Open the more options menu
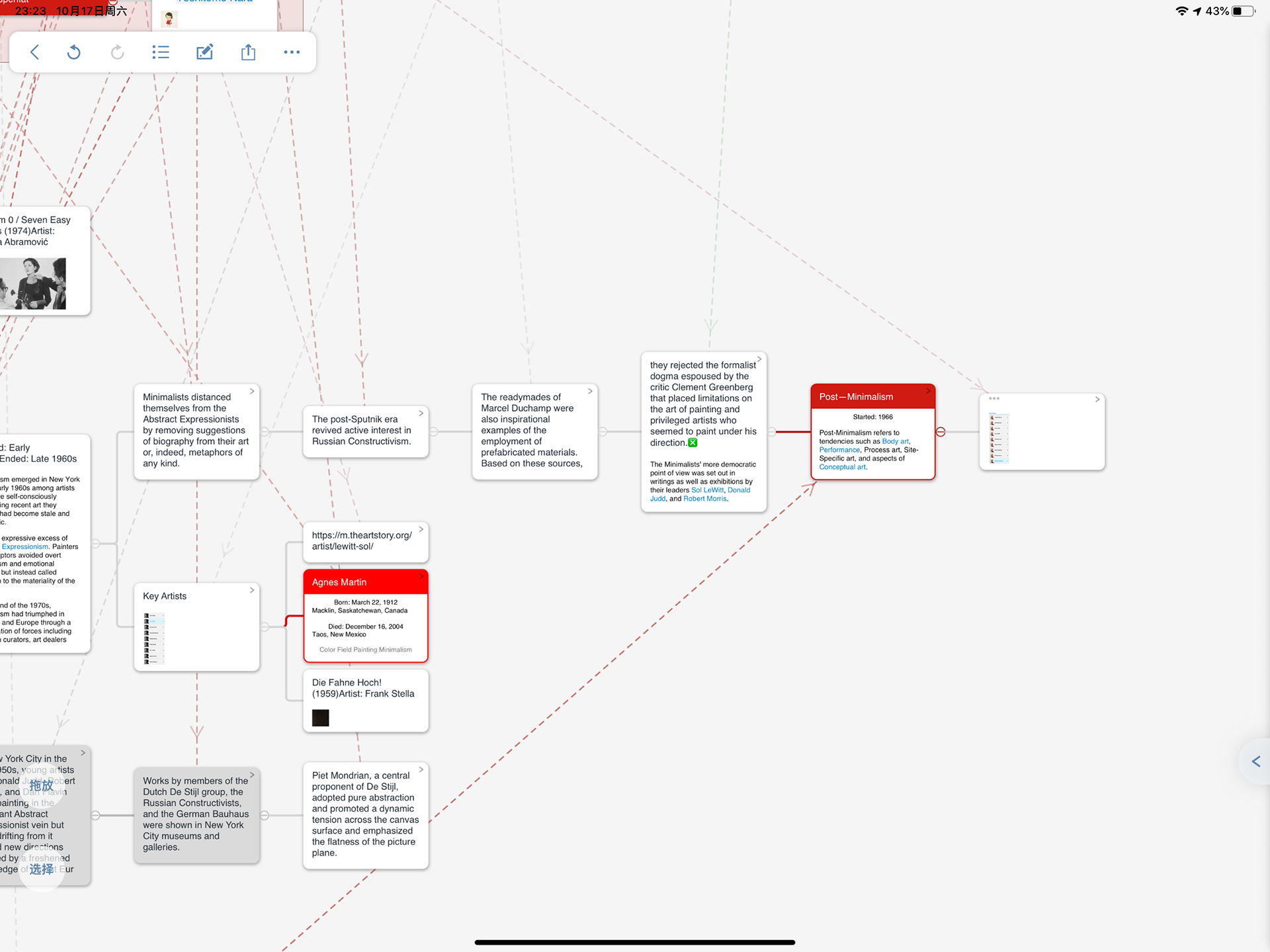This screenshot has width=1270, height=952. [292, 52]
